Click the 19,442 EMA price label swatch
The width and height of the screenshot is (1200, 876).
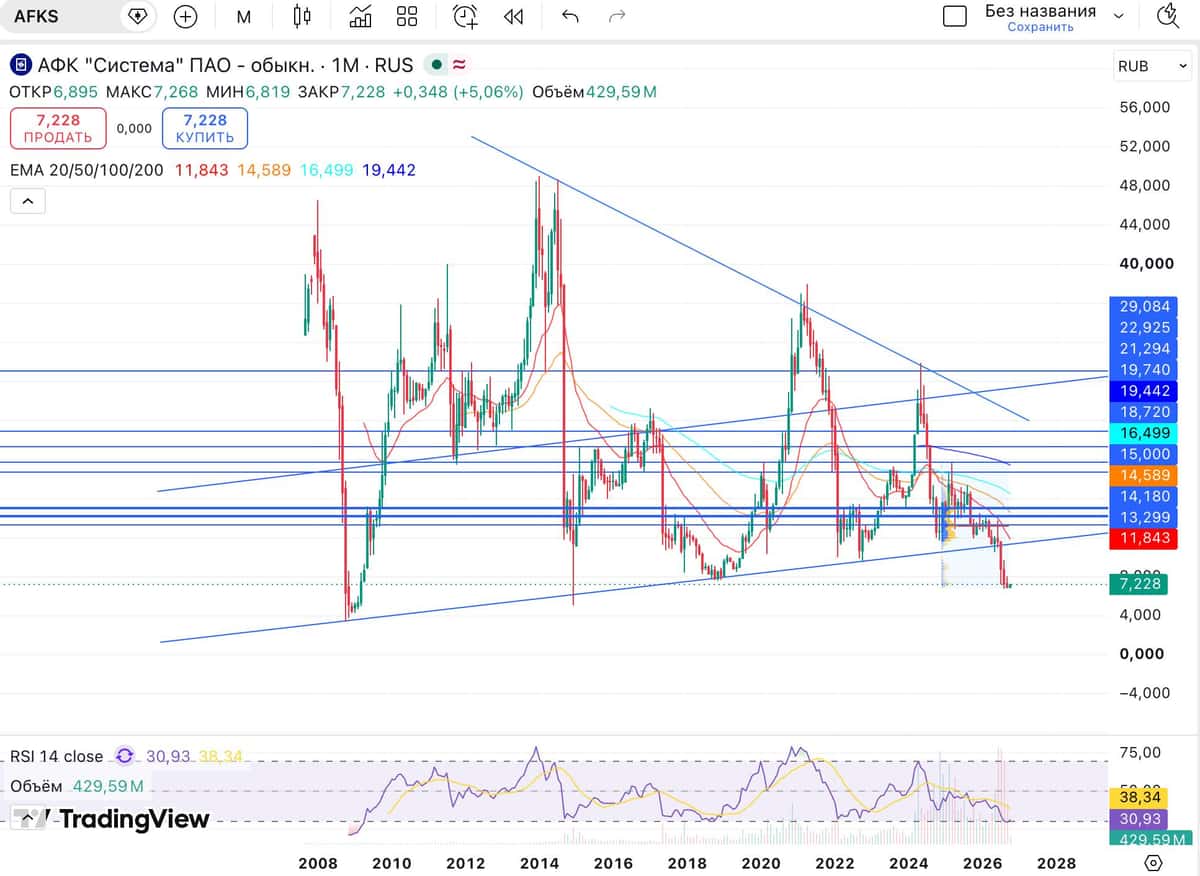[1143, 391]
